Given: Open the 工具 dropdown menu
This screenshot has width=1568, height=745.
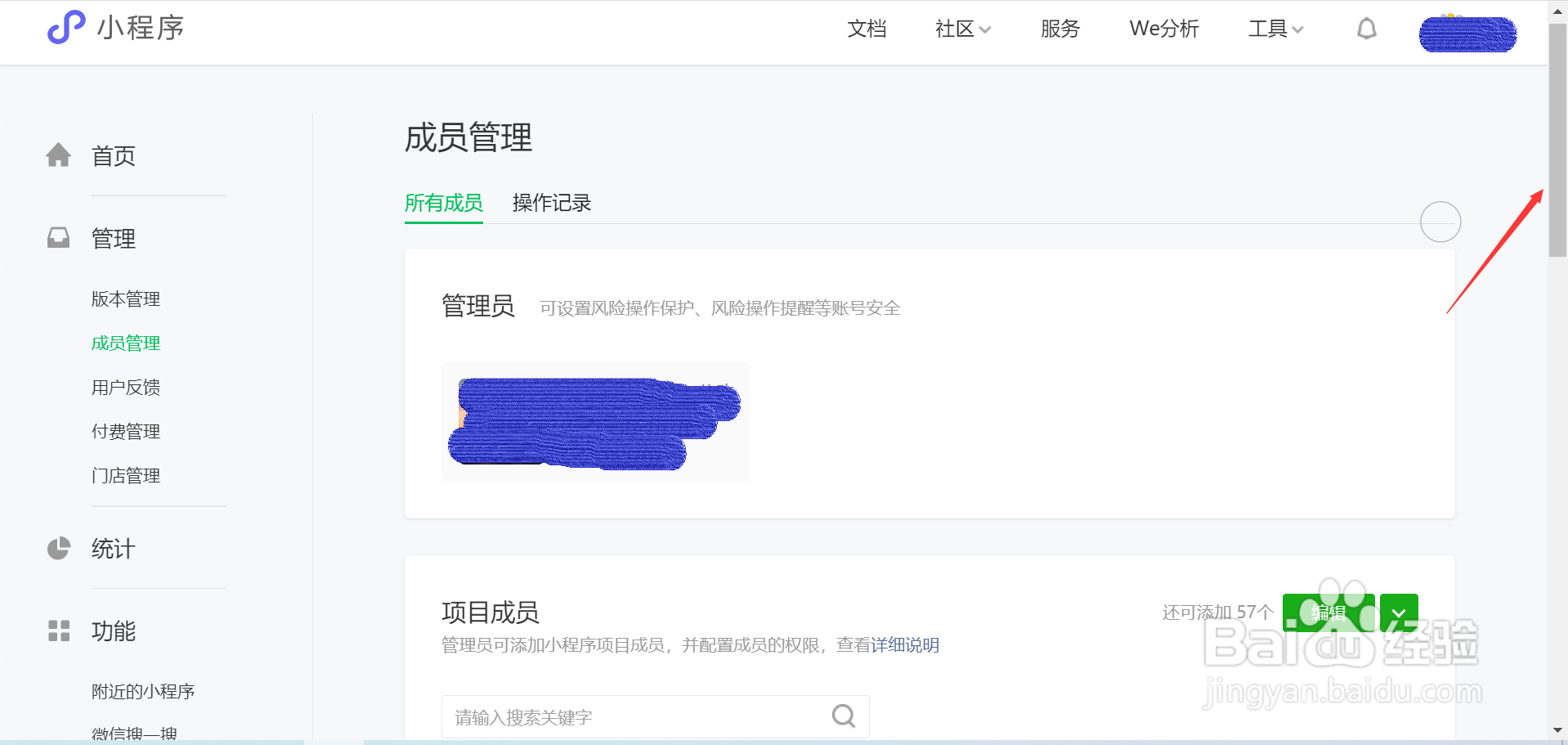Looking at the screenshot, I should coord(1275,29).
